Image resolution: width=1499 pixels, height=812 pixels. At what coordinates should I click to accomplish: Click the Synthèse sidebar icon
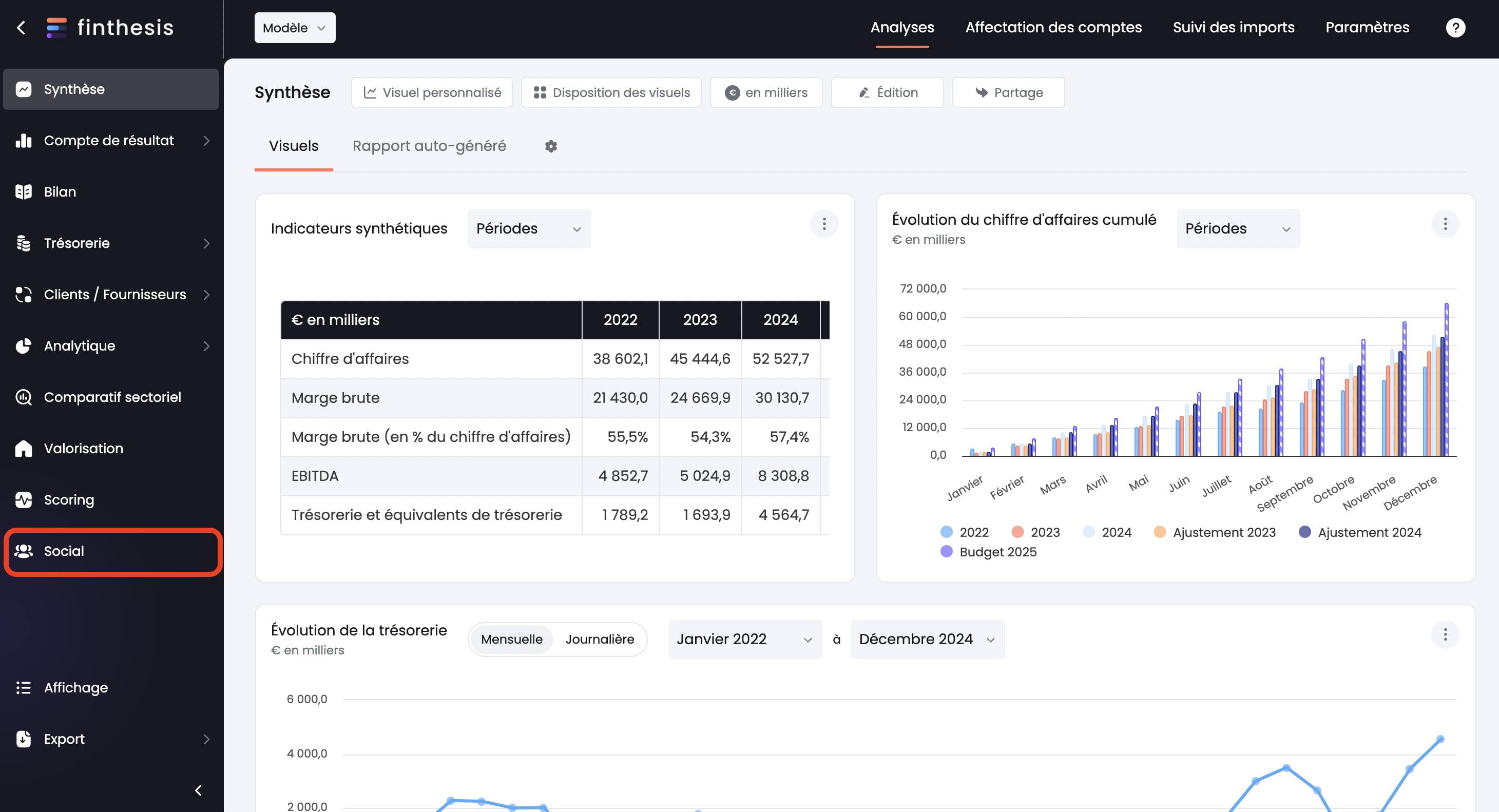click(x=23, y=89)
